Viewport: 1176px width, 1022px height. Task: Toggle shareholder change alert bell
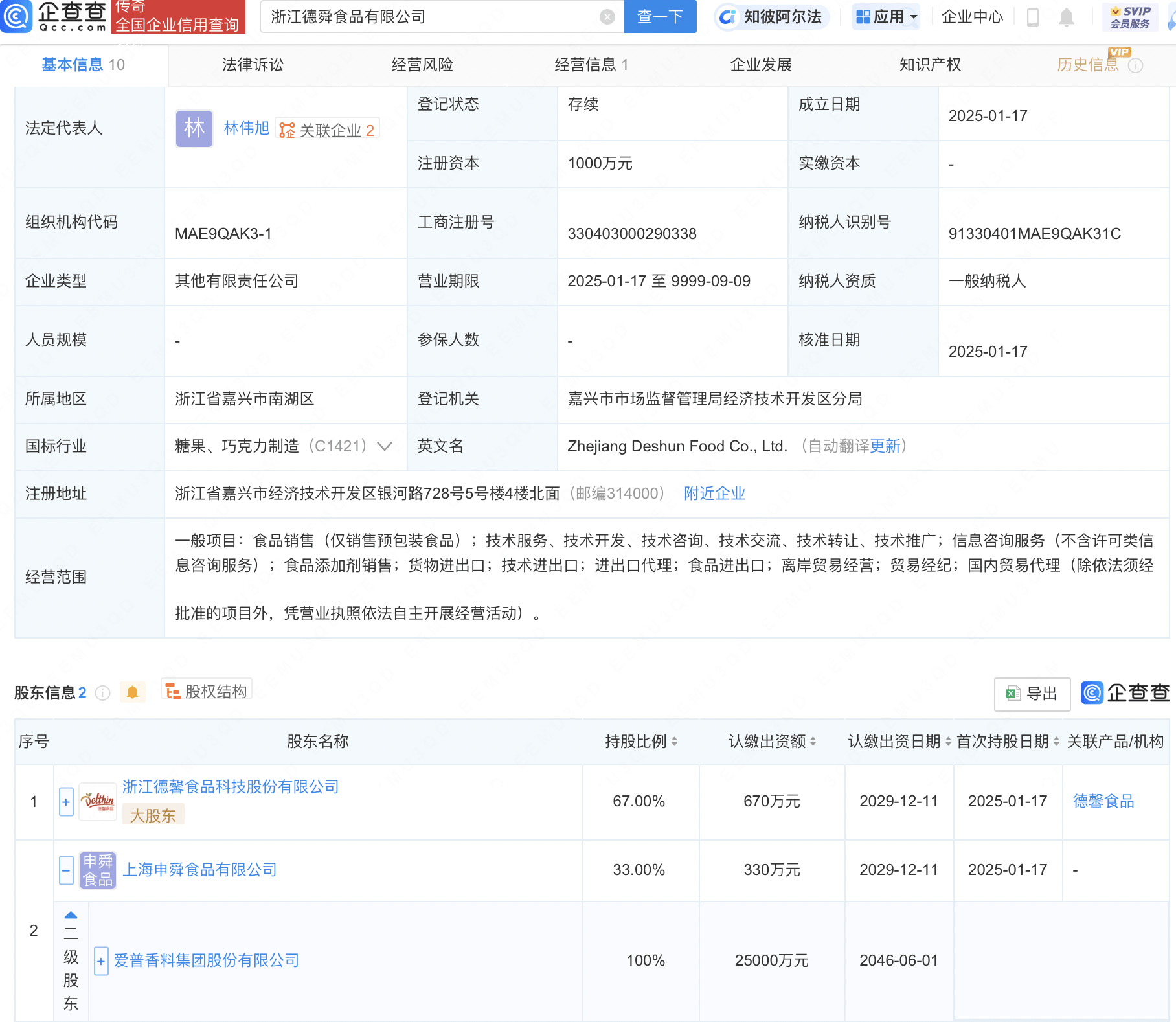pyautogui.click(x=132, y=692)
